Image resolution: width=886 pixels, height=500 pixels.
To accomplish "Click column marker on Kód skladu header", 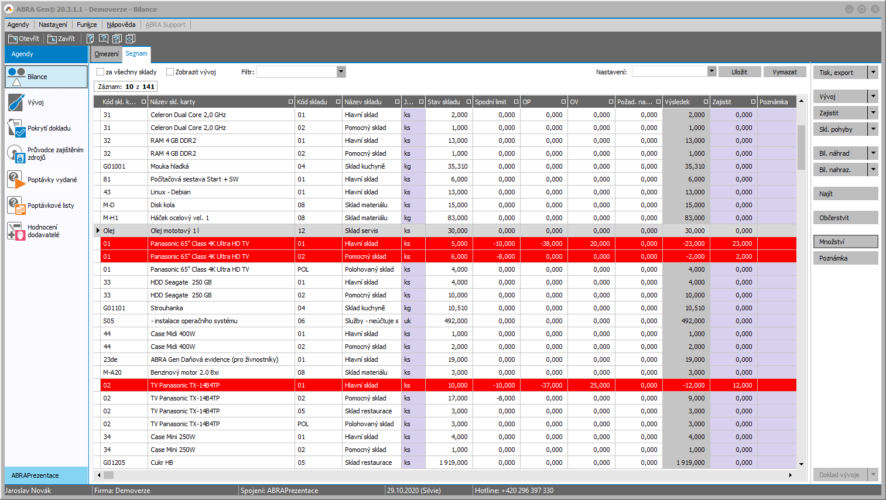I will (x=338, y=102).
